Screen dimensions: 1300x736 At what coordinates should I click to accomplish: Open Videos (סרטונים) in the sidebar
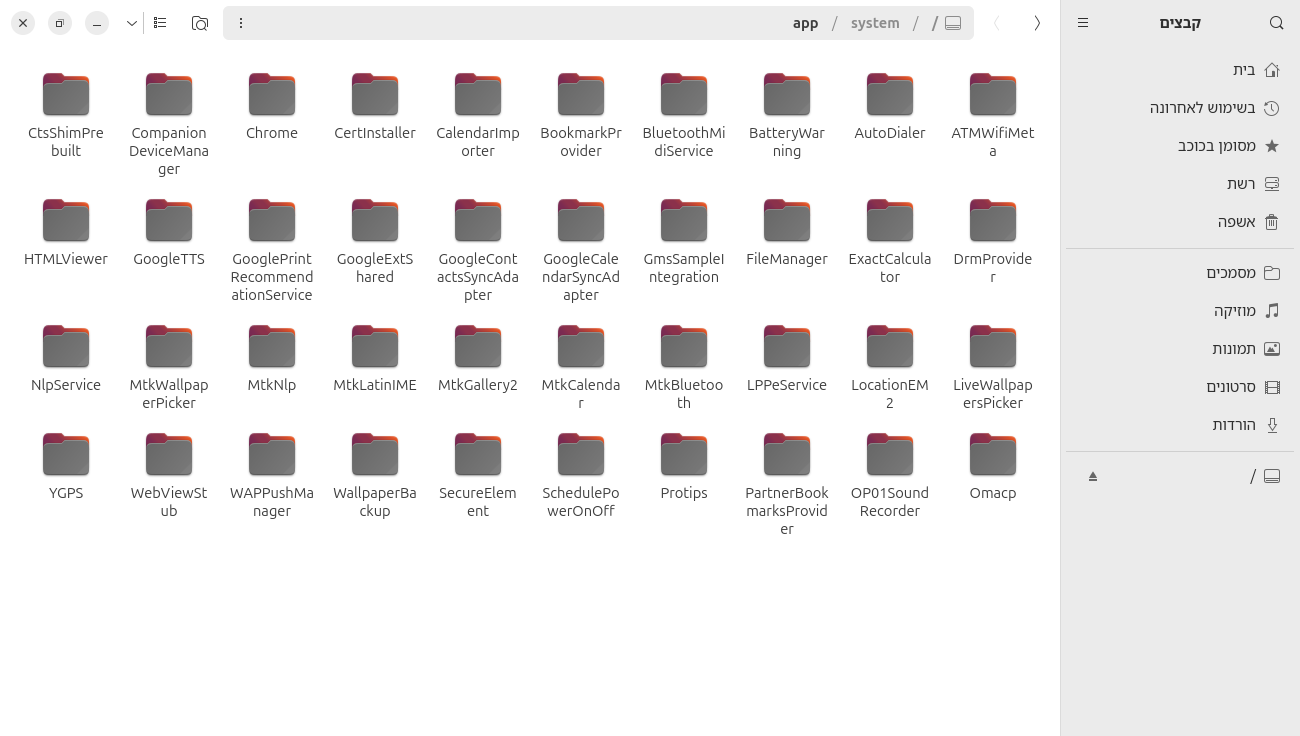pos(1180,387)
